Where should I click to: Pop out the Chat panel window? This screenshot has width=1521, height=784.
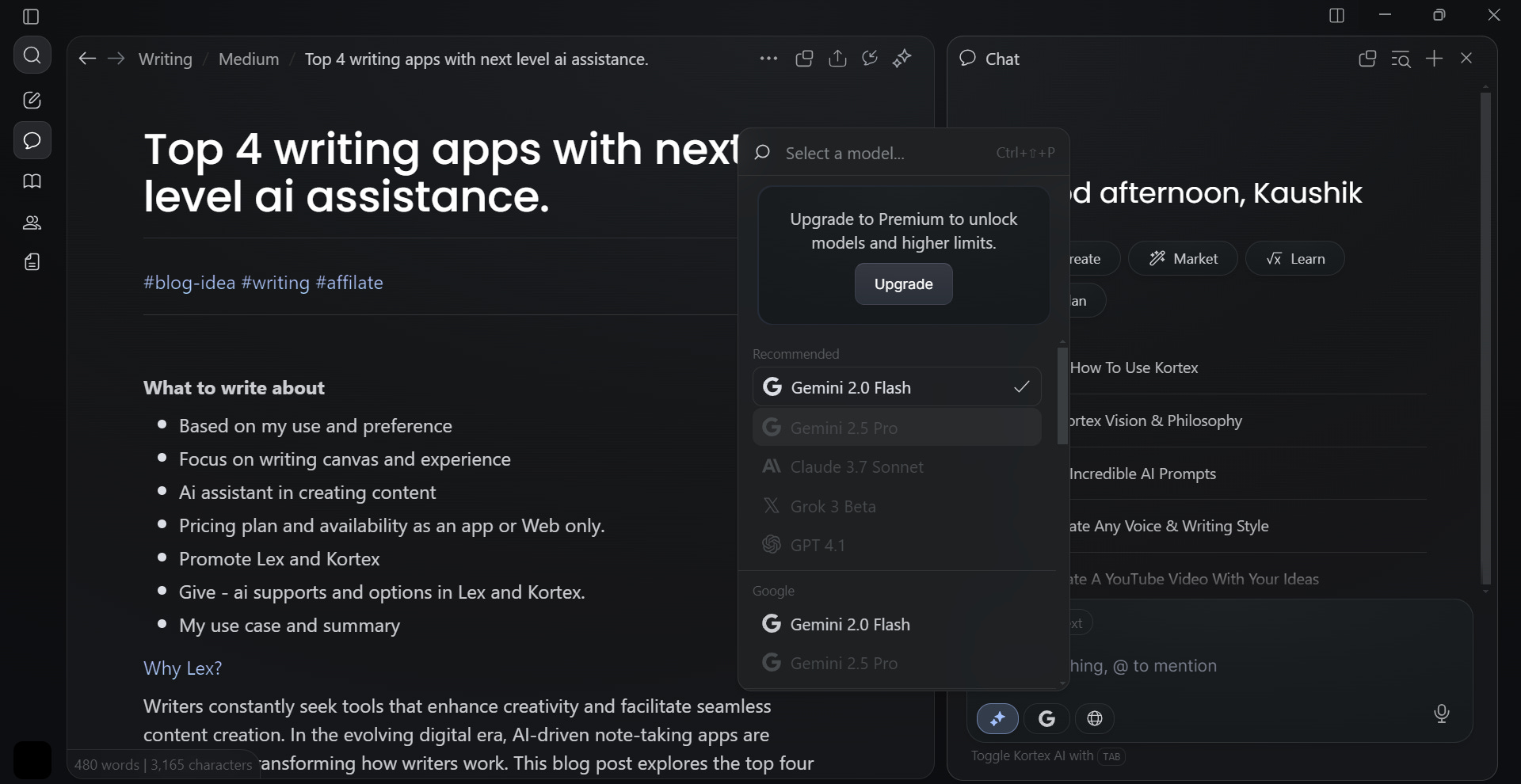click(x=1367, y=59)
